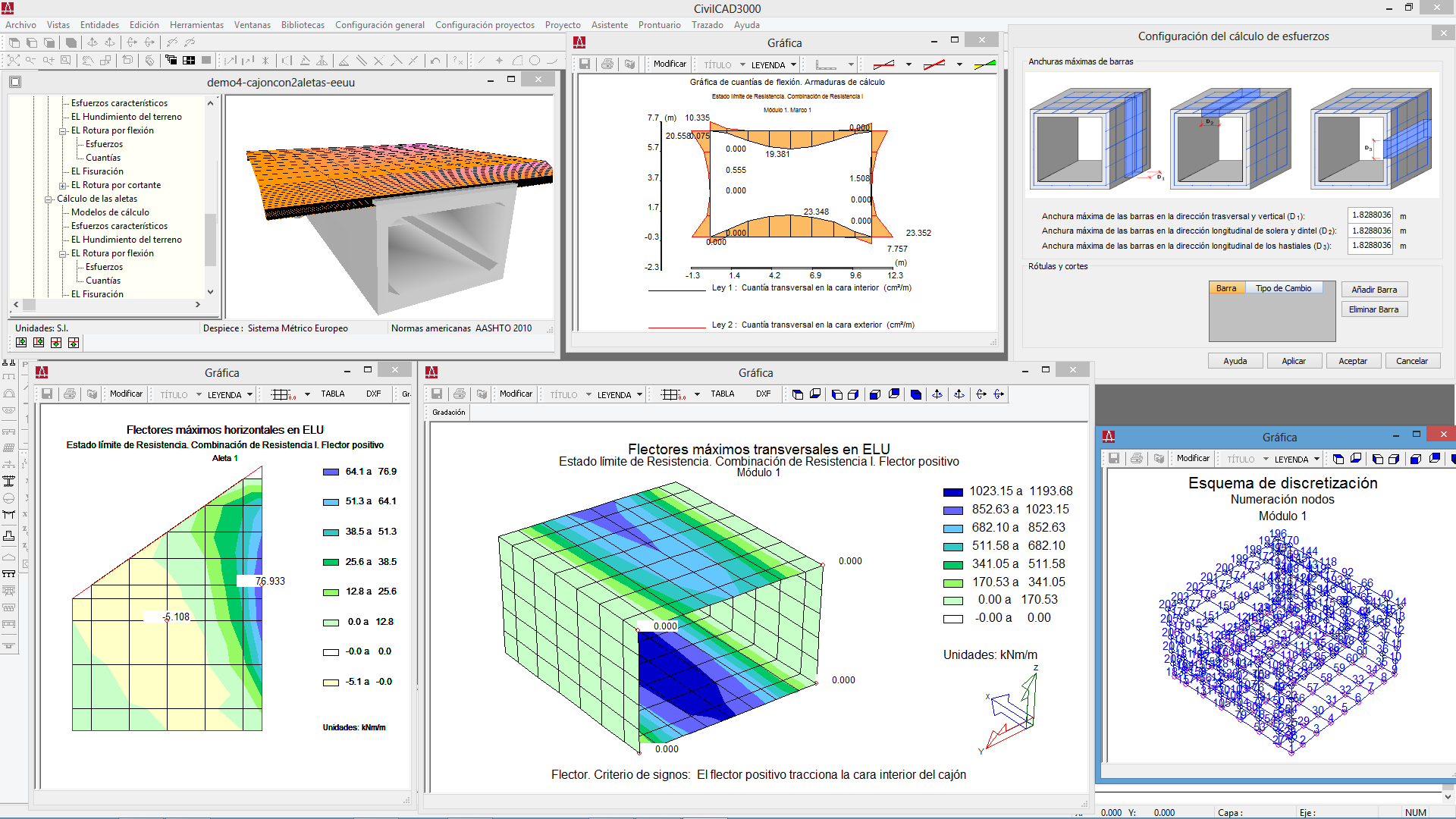Click the Aplicar button
This screenshot has height=819, width=1456.
pos(1294,361)
